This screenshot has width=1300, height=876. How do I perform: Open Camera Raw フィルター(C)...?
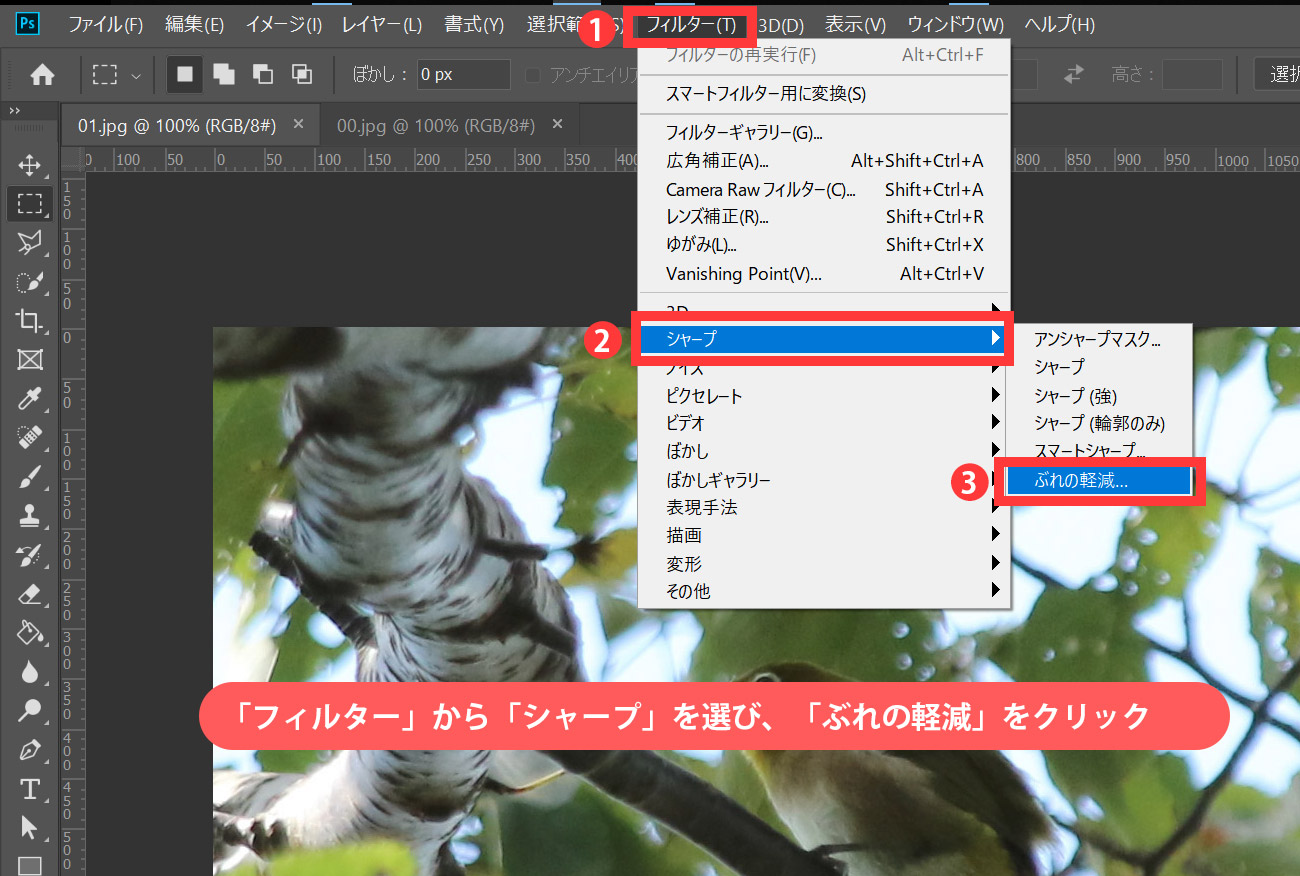(x=825, y=189)
